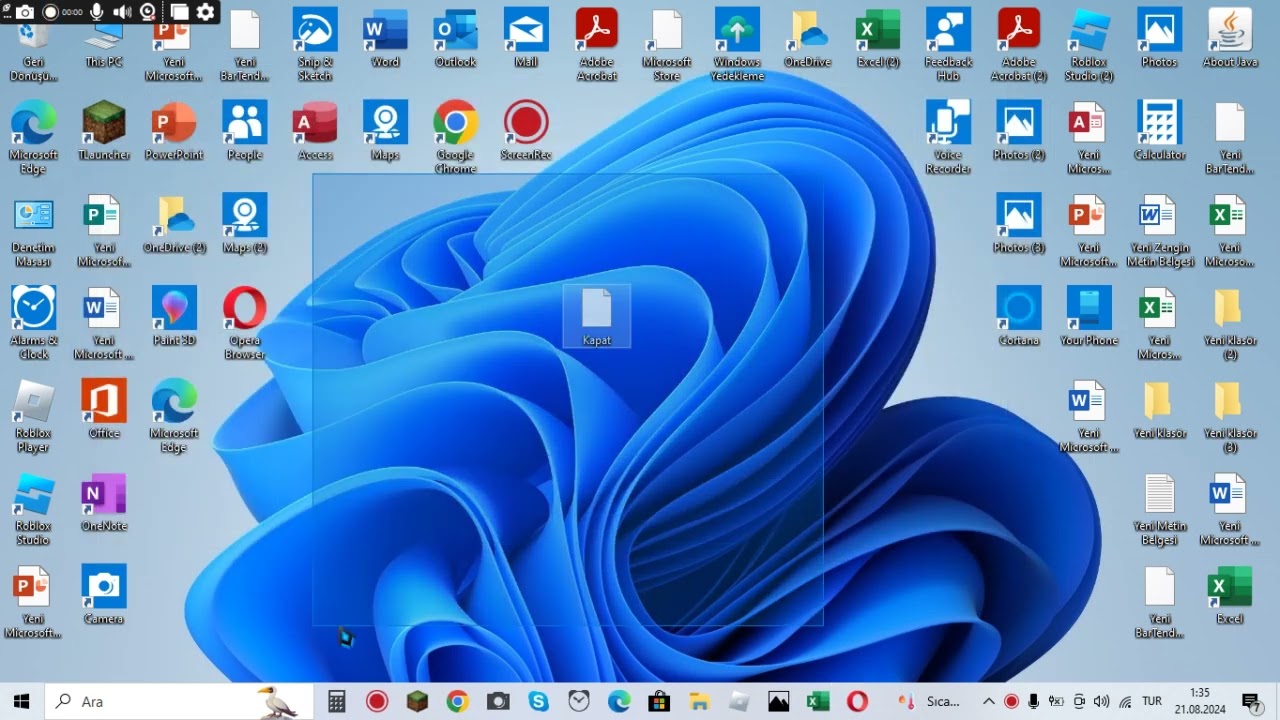Launch the Roblox Player shortcut
Viewport: 1280px width, 720px height.
33,417
